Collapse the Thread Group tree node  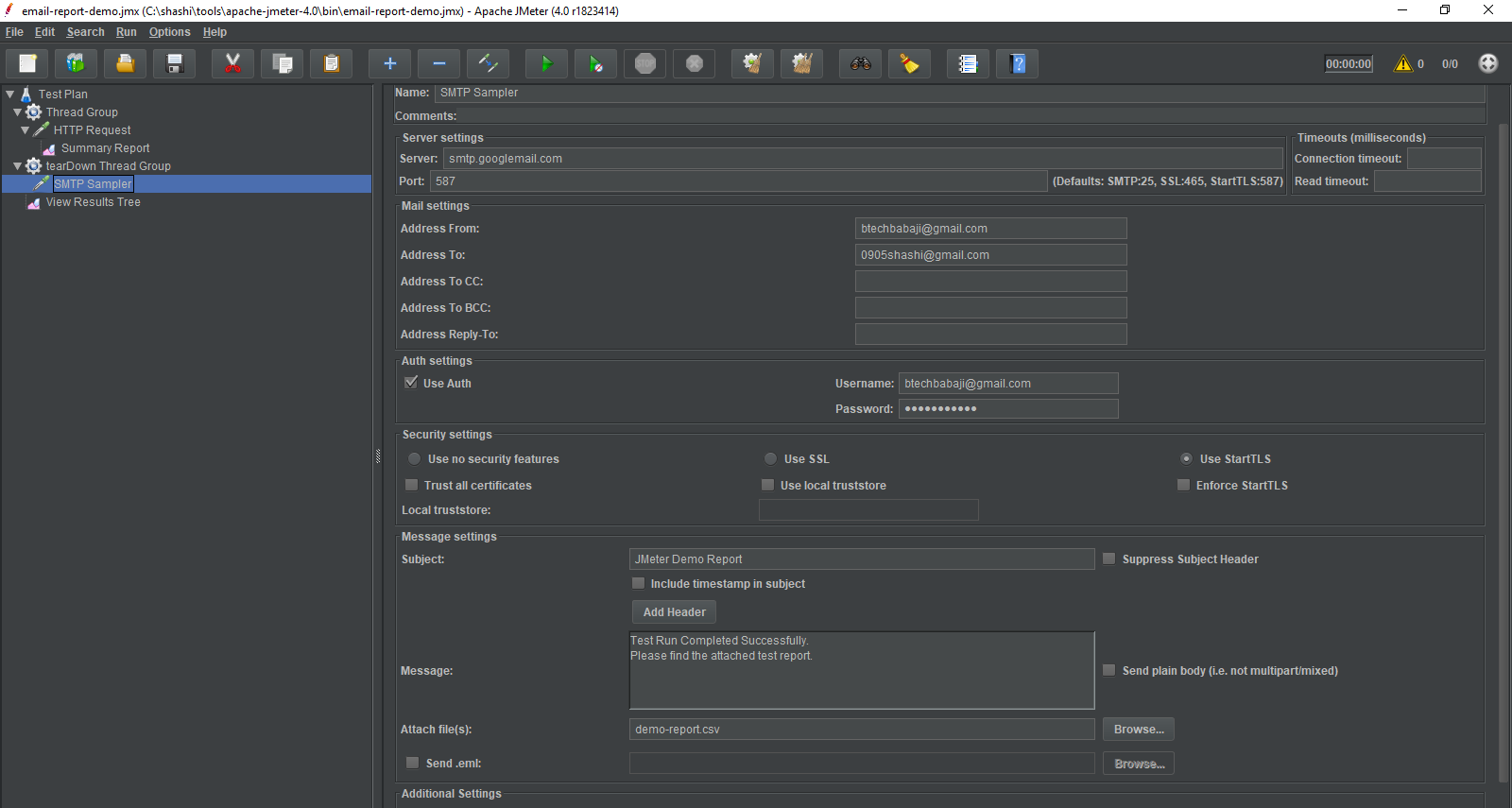coord(17,112)
